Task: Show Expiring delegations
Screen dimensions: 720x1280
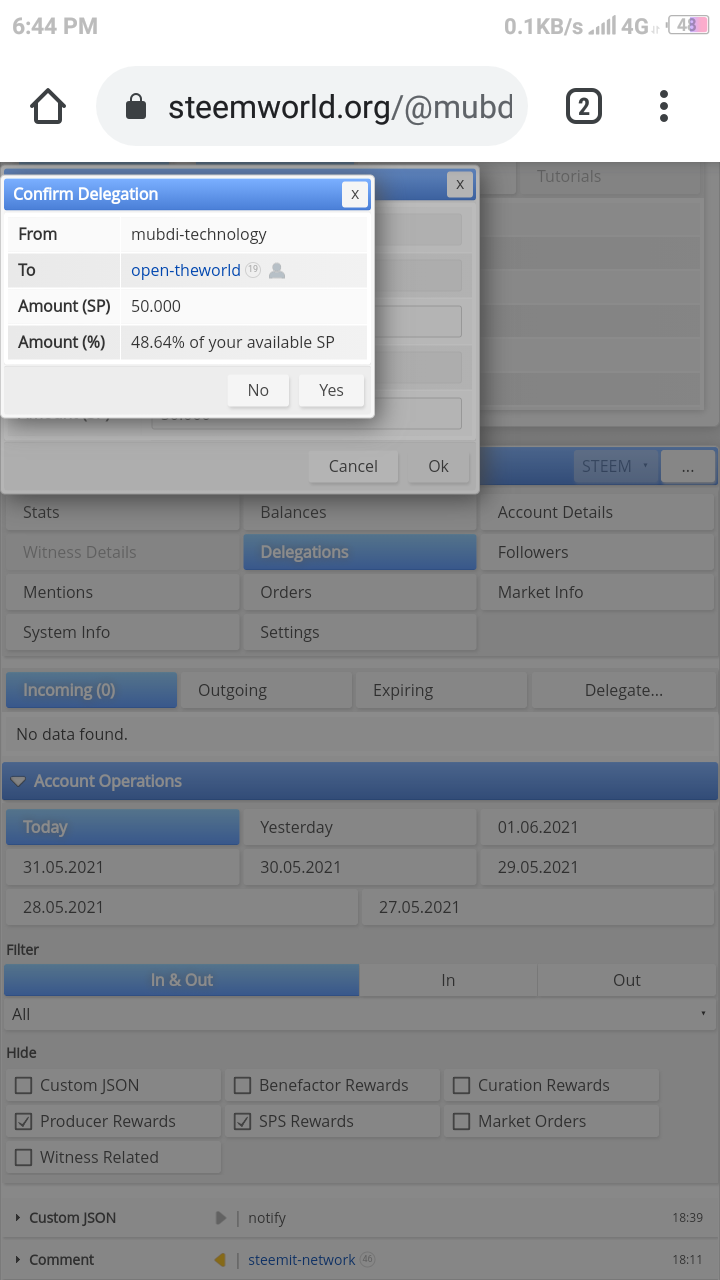Action: pyautogui.click(x=441, y=690)
